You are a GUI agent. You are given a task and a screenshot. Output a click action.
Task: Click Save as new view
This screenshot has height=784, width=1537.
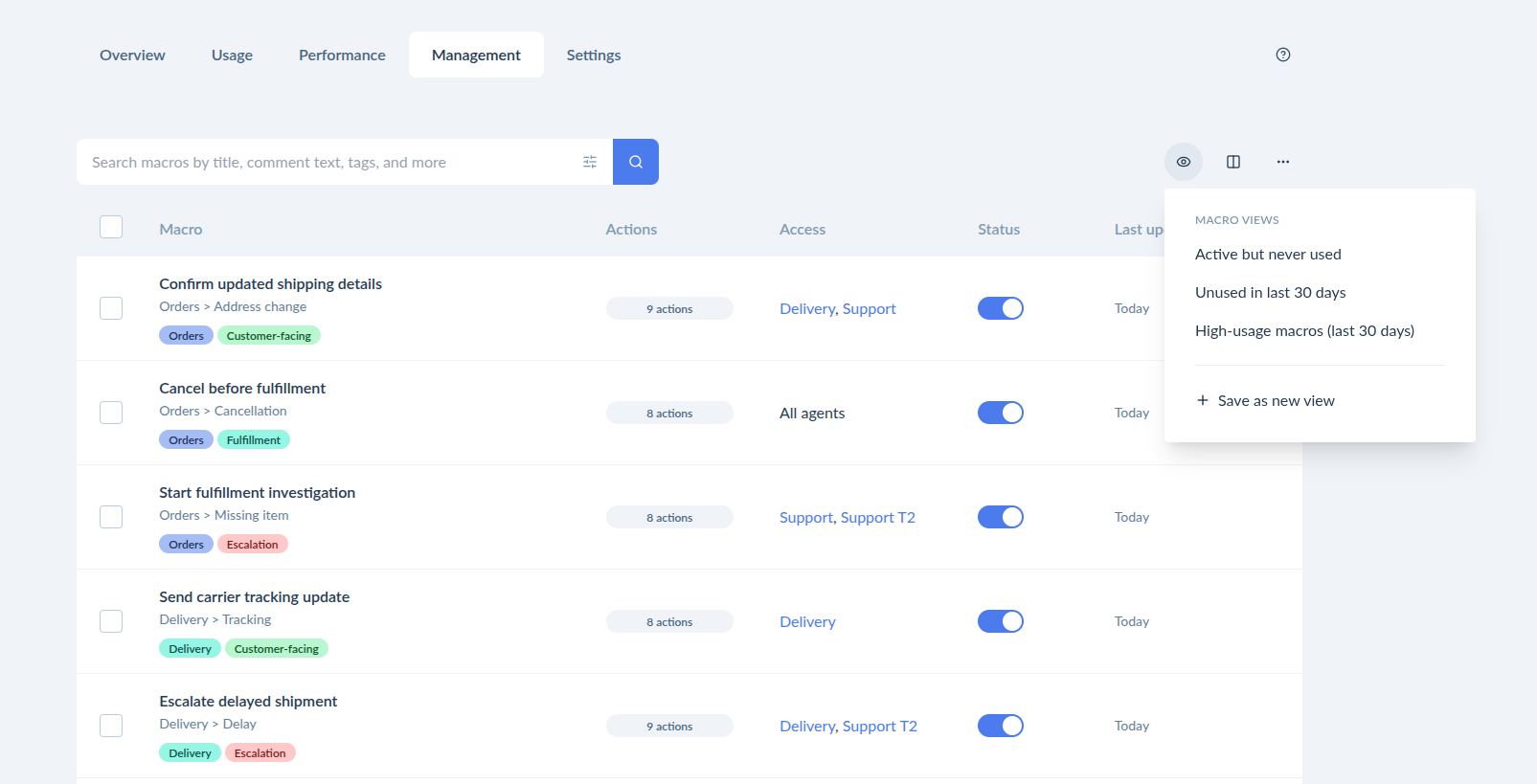click(1266, 401)
